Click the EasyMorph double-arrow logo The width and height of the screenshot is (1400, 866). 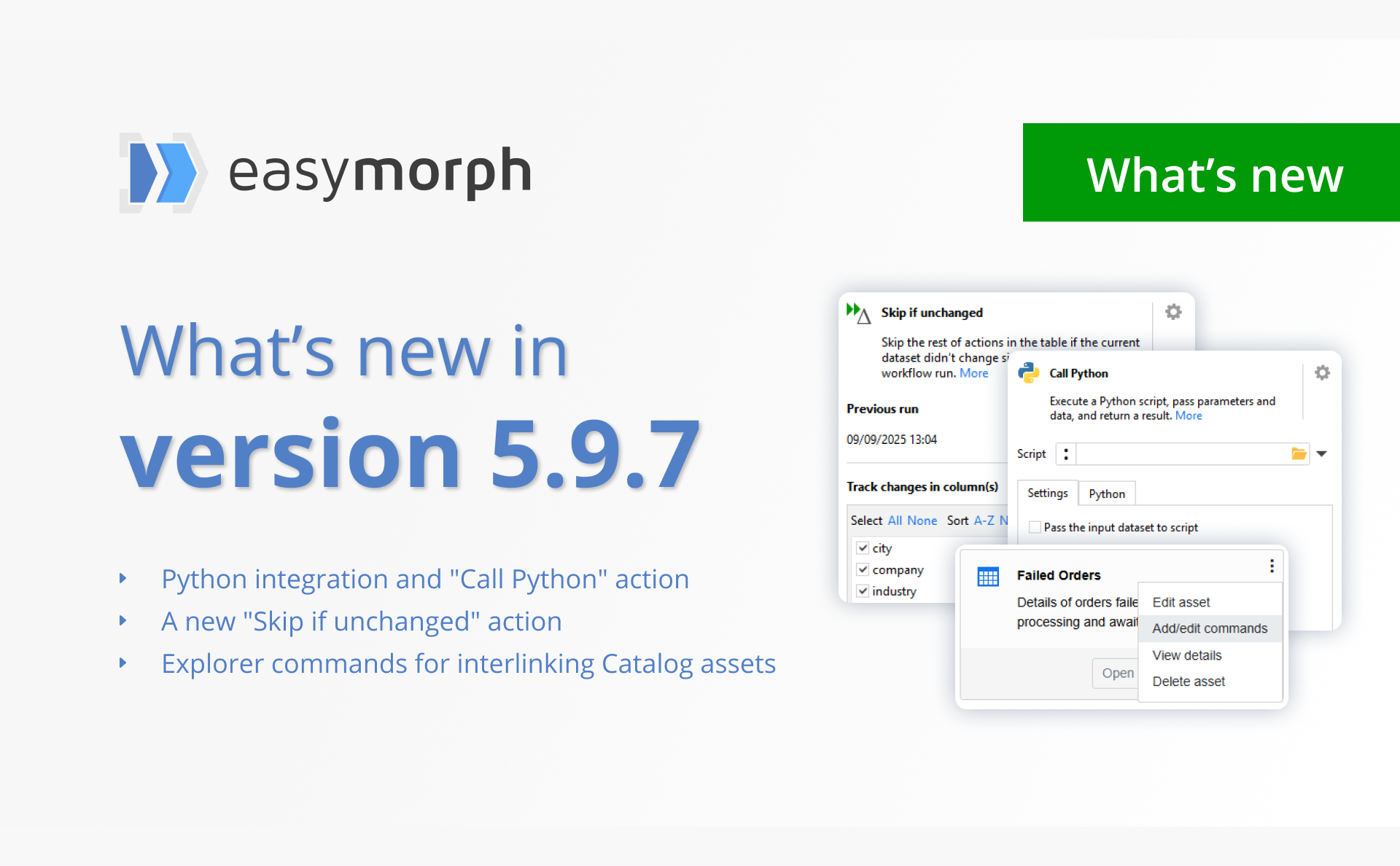pyautogui.click(x=163, y=173)
